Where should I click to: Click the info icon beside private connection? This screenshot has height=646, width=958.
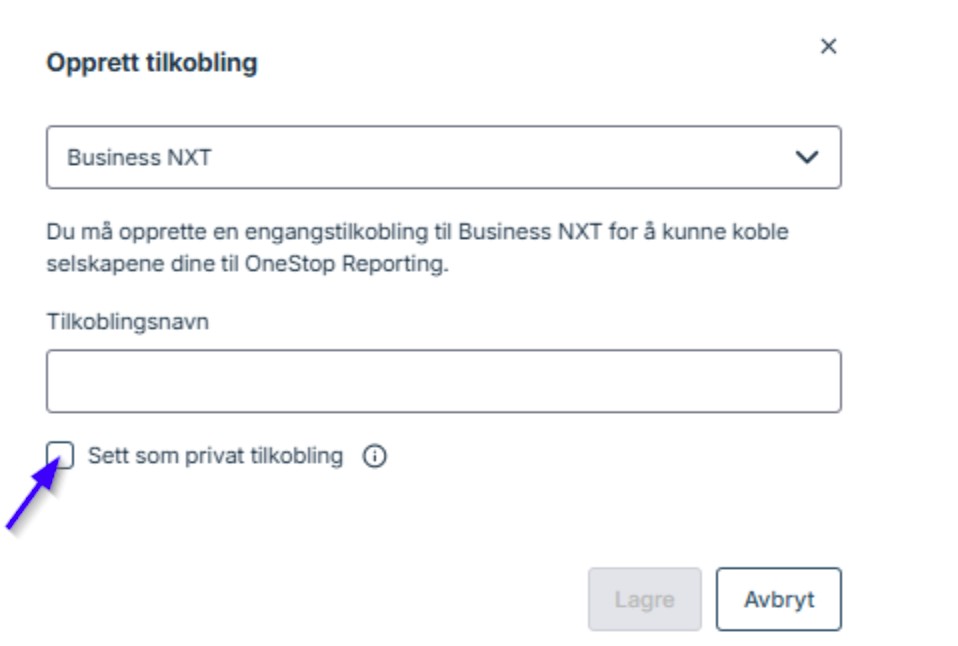[375, 457]
